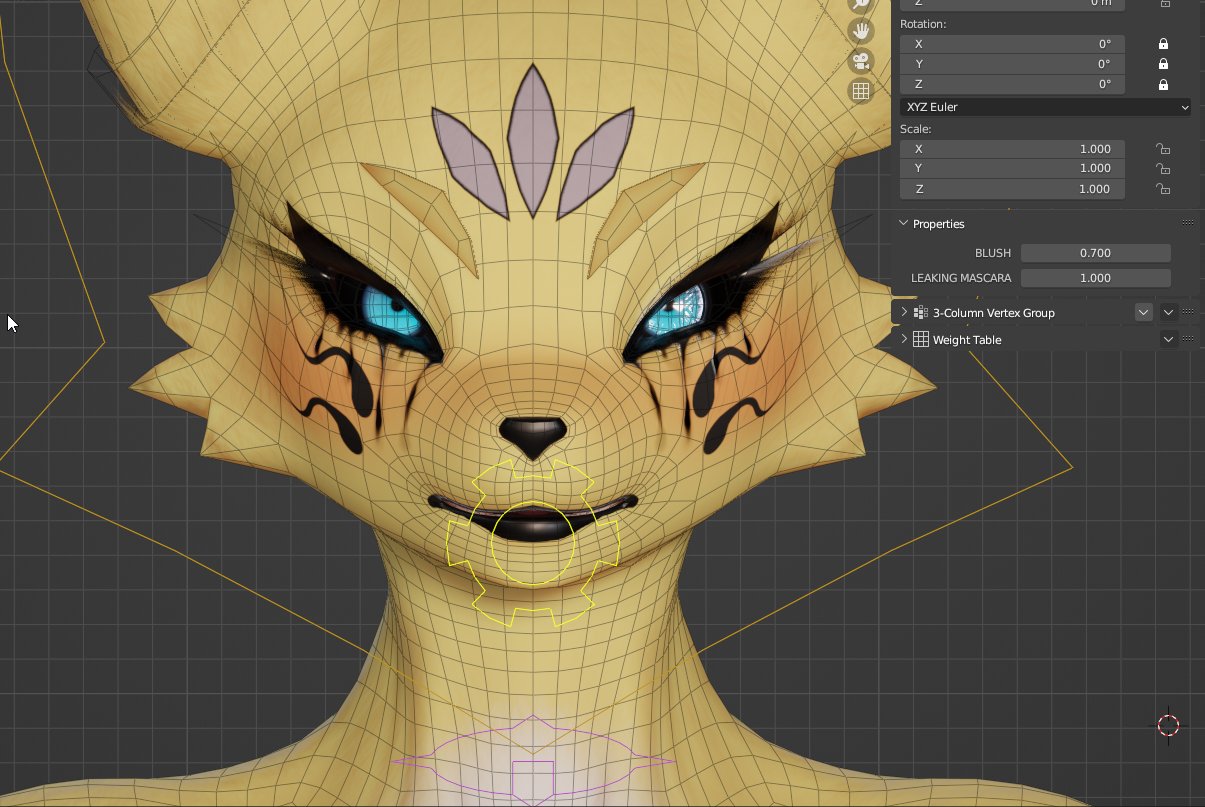Click the 3-Column Vertex Group panel icon
Viewport: 1205px width, 807px height.
tap(921, 313)
